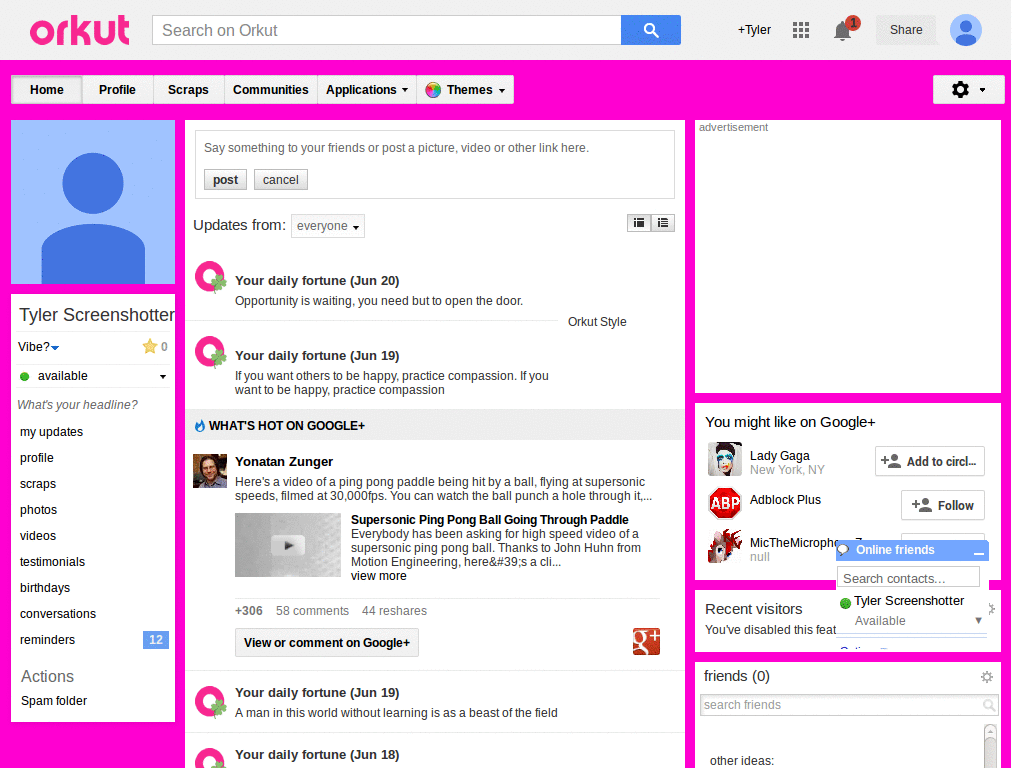Click the post button
The height and width of the screenshot is (768, 1024).
pos(225,180)
